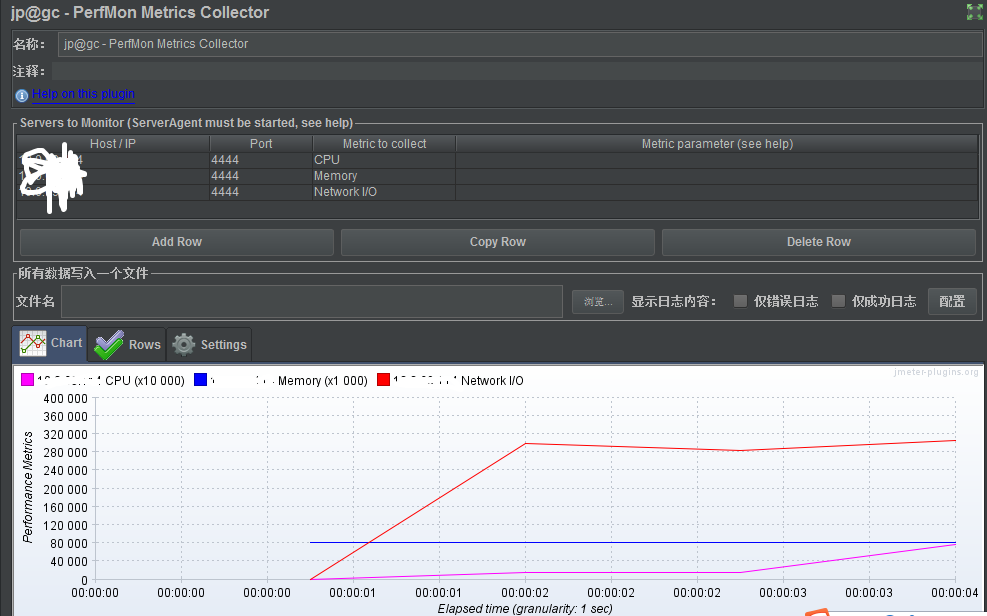Select the CPU metric cell

click(384, 160)
